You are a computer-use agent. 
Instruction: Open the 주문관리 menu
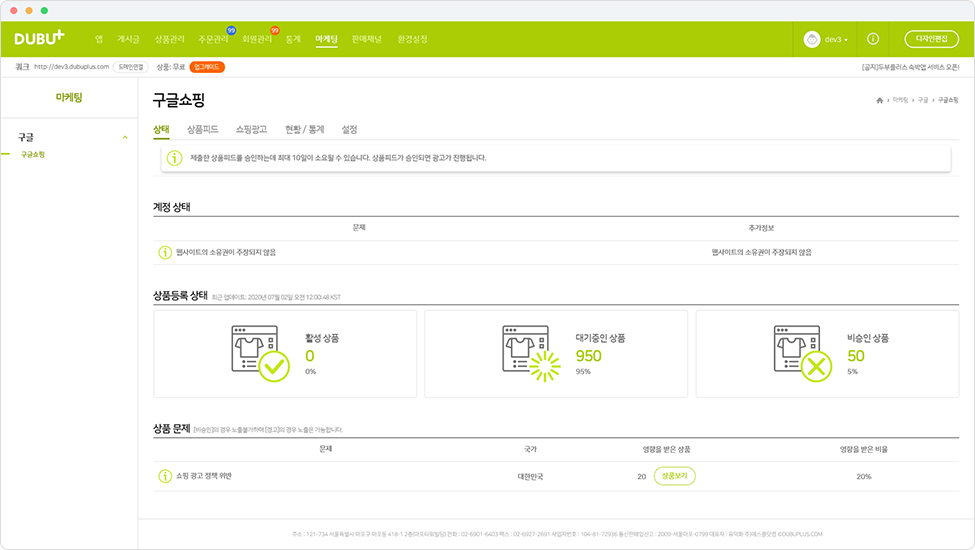click(213, 39)
